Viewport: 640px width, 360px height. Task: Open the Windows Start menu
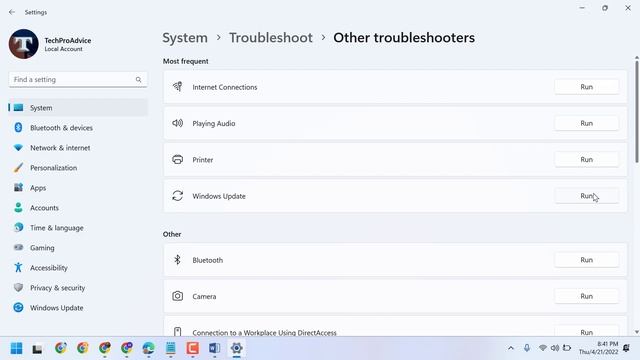click(x=16, y=348)
